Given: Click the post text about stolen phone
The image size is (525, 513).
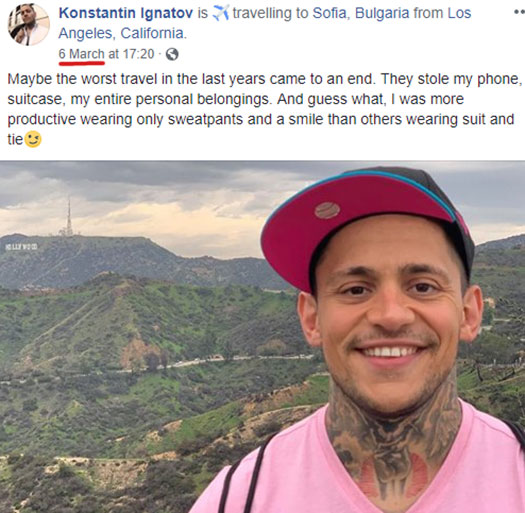Looking at the screenshot, I should (265, 109).
